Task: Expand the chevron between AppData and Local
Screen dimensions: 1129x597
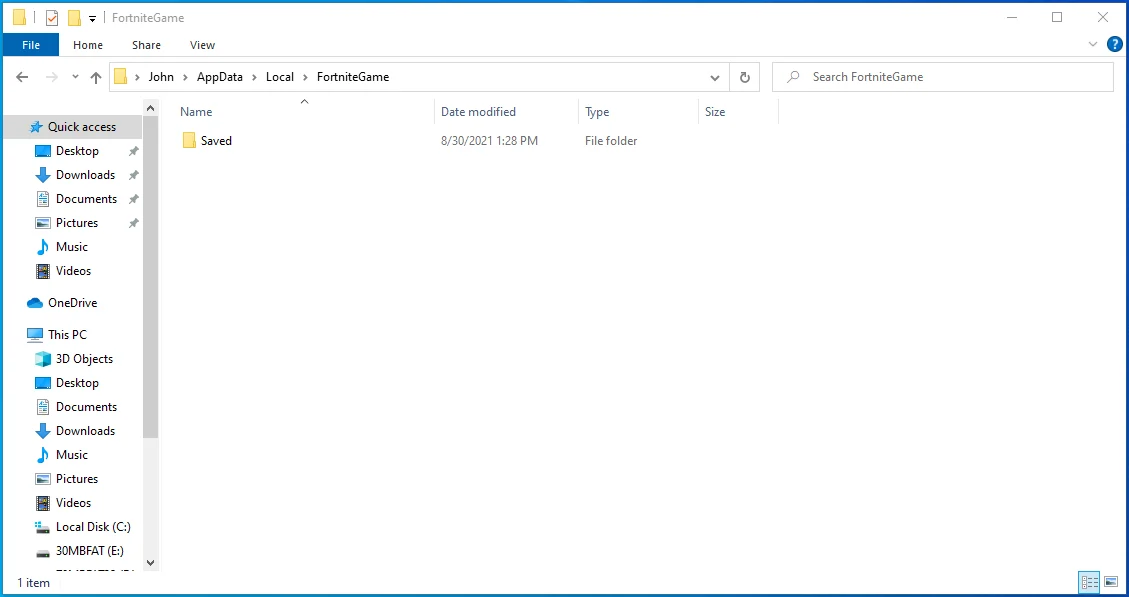Action: tap(255, 77)
